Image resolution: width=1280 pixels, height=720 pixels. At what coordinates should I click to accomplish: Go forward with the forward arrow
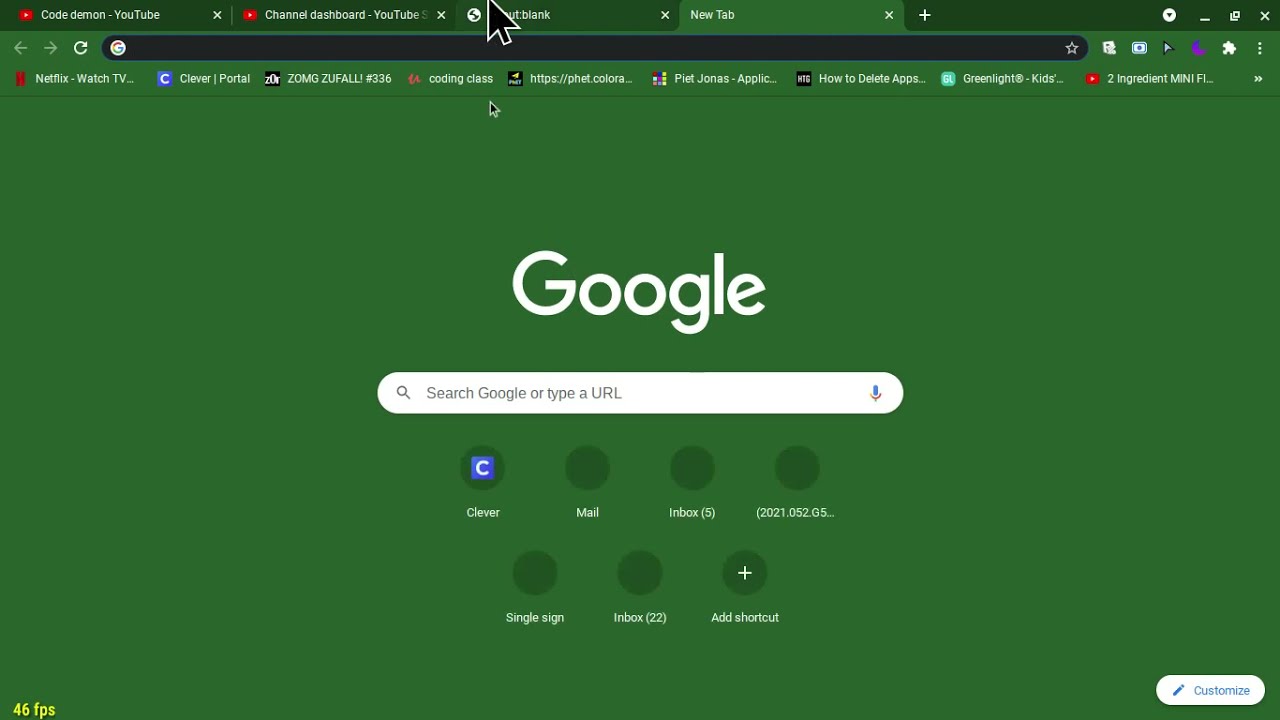51,48
